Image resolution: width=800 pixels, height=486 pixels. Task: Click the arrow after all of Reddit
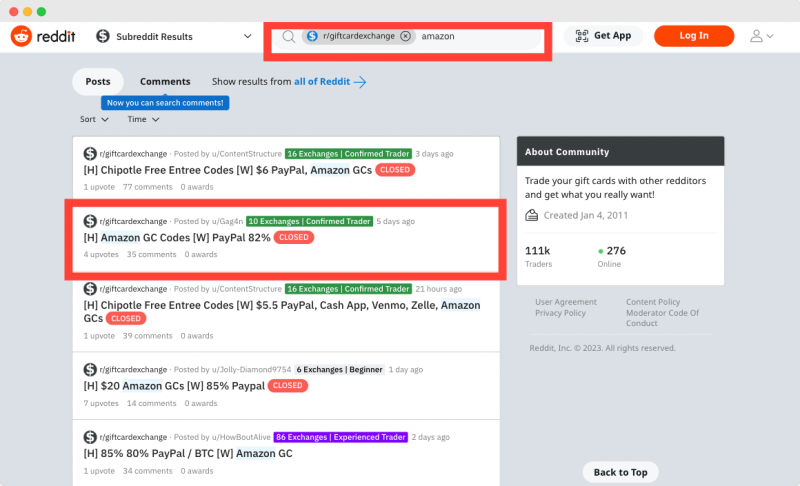[360, 82]
